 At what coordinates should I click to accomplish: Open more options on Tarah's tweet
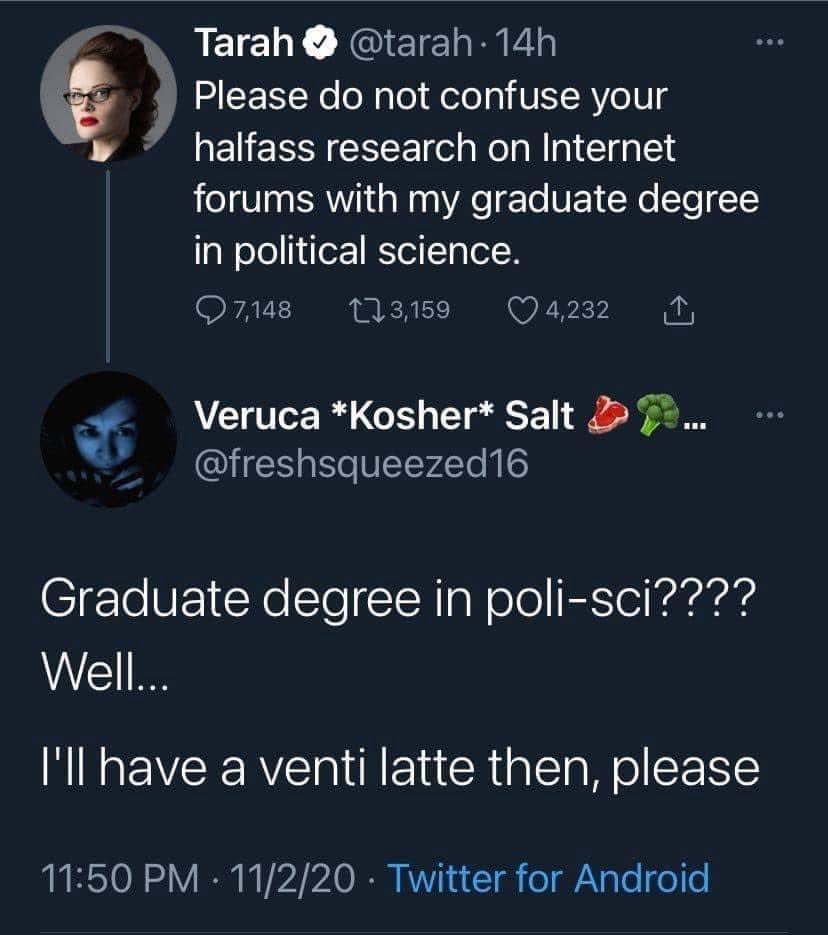[770, 42]
